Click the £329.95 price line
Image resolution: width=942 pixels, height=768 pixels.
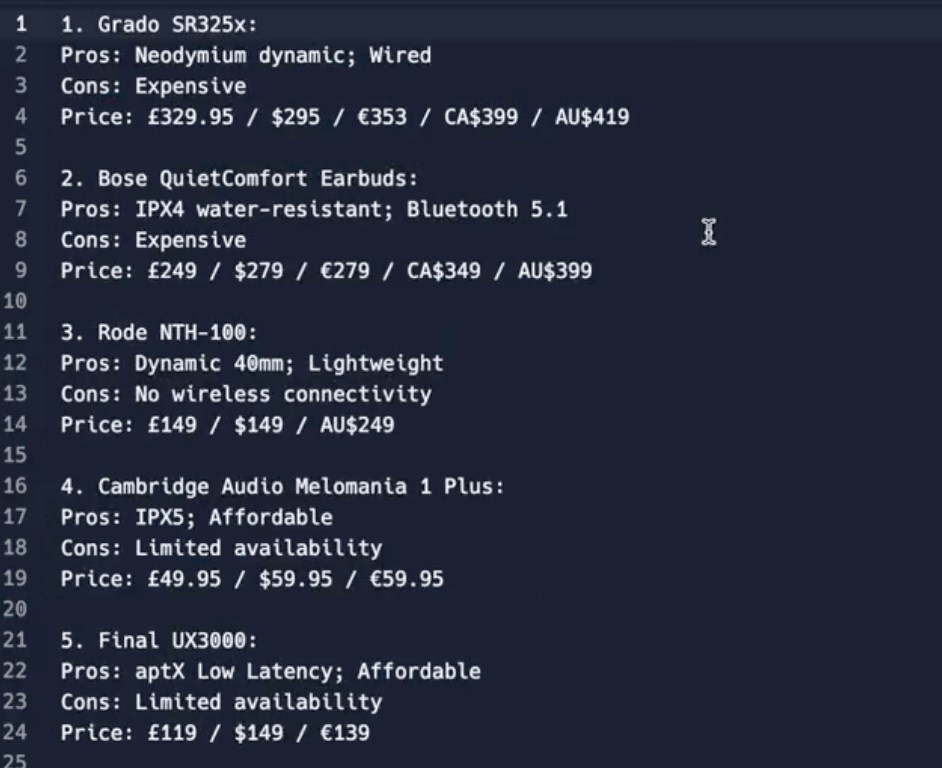[x=345, y=117]
